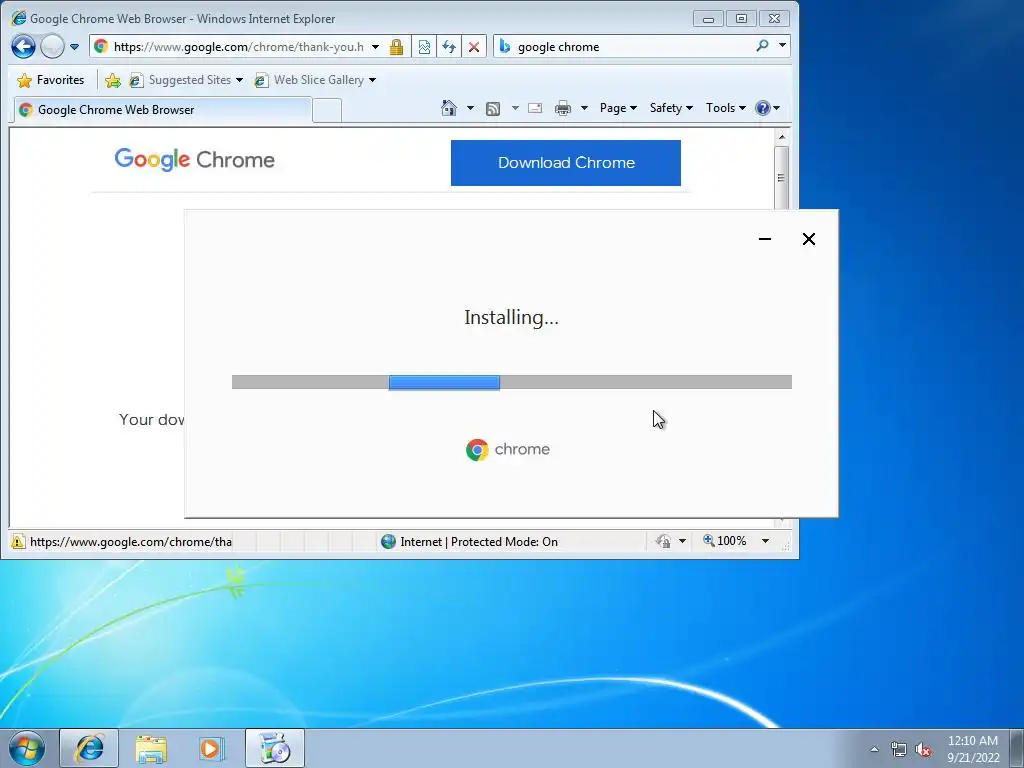
Task: Open a new blank tab
Action: pos(327,110)
